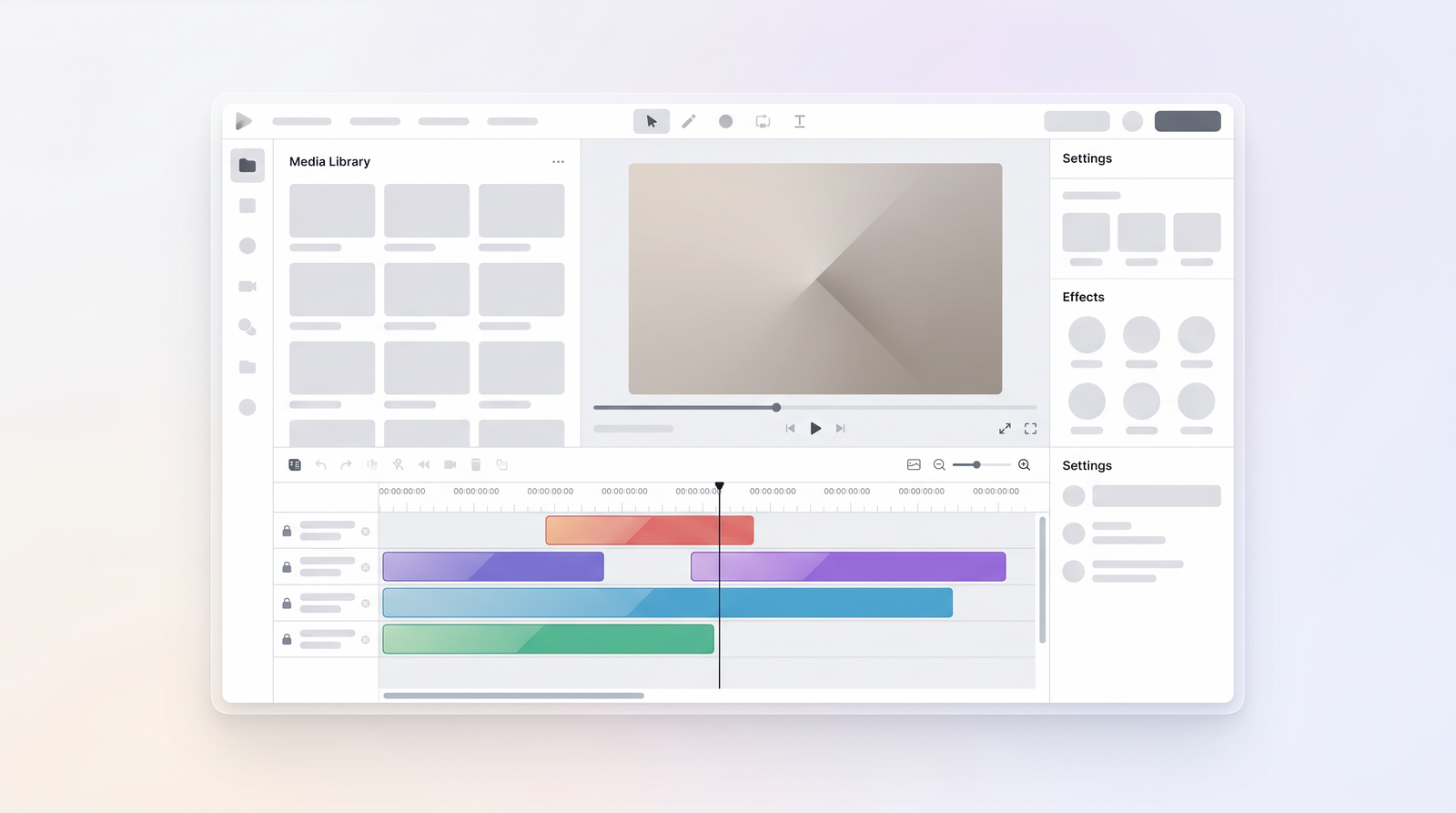
Task: Click the dark button at top right
Action: pyautogui.click(x=1188, y=121)
